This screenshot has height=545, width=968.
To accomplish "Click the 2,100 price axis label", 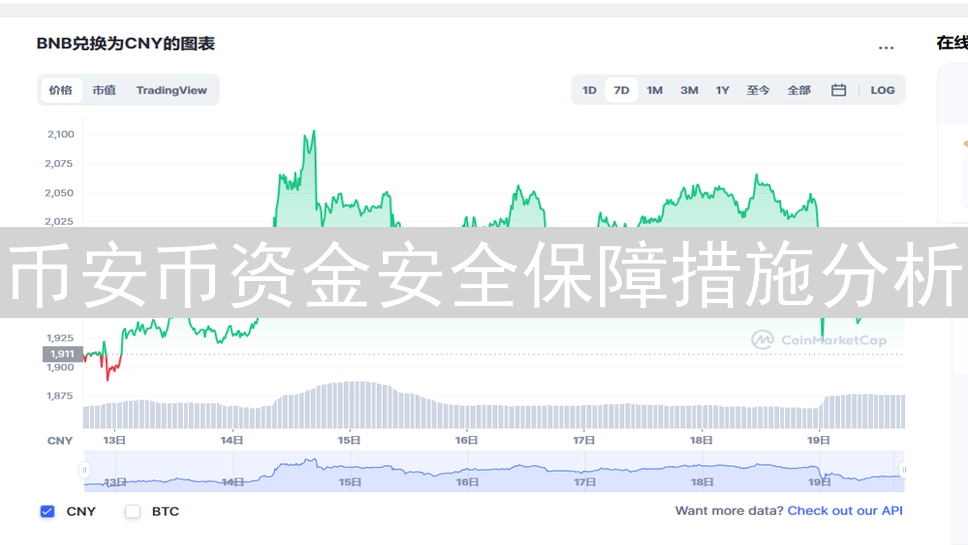I will [x=60, y=135].
